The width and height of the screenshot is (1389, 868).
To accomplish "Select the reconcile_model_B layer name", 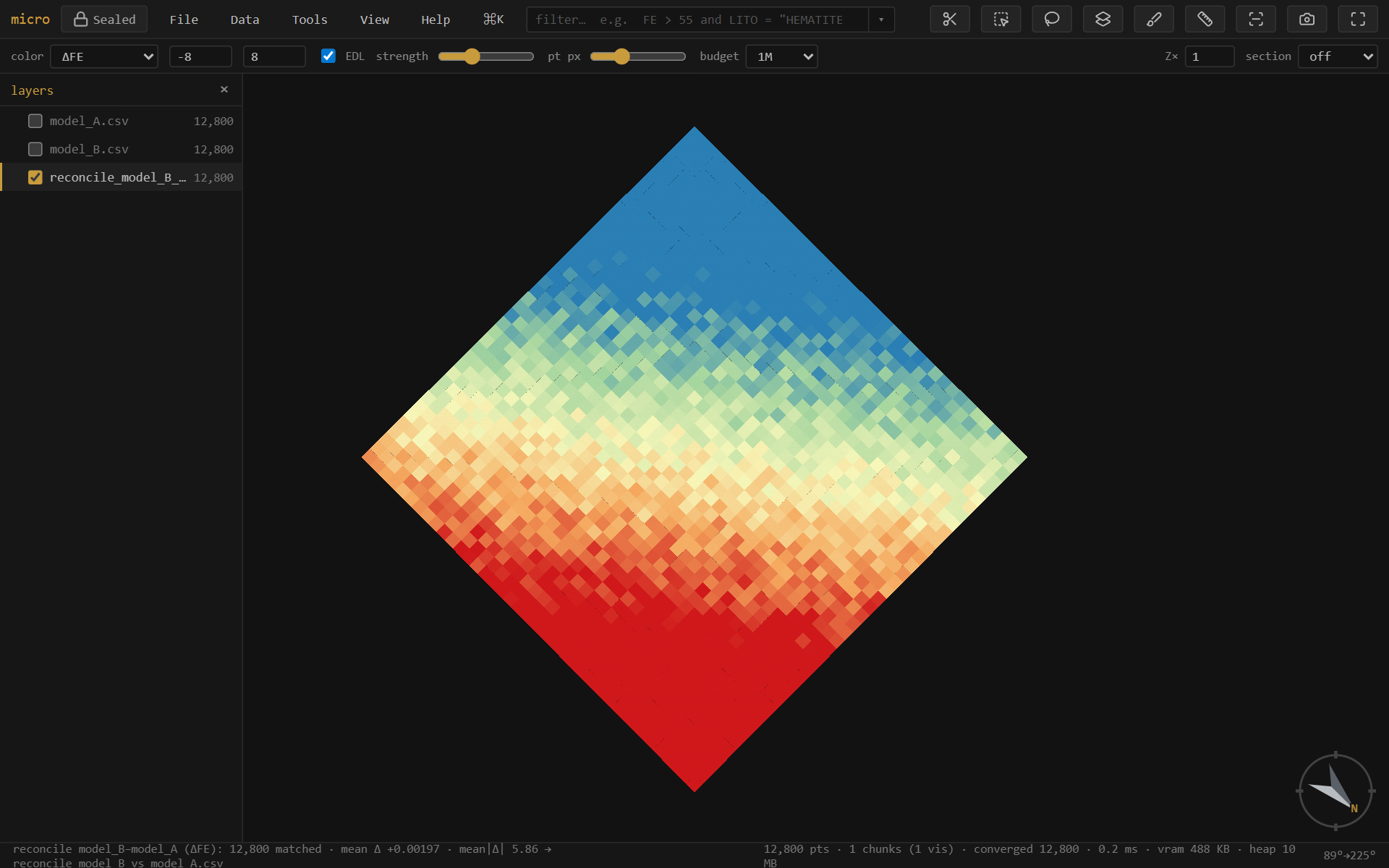I will click(117, 177).
